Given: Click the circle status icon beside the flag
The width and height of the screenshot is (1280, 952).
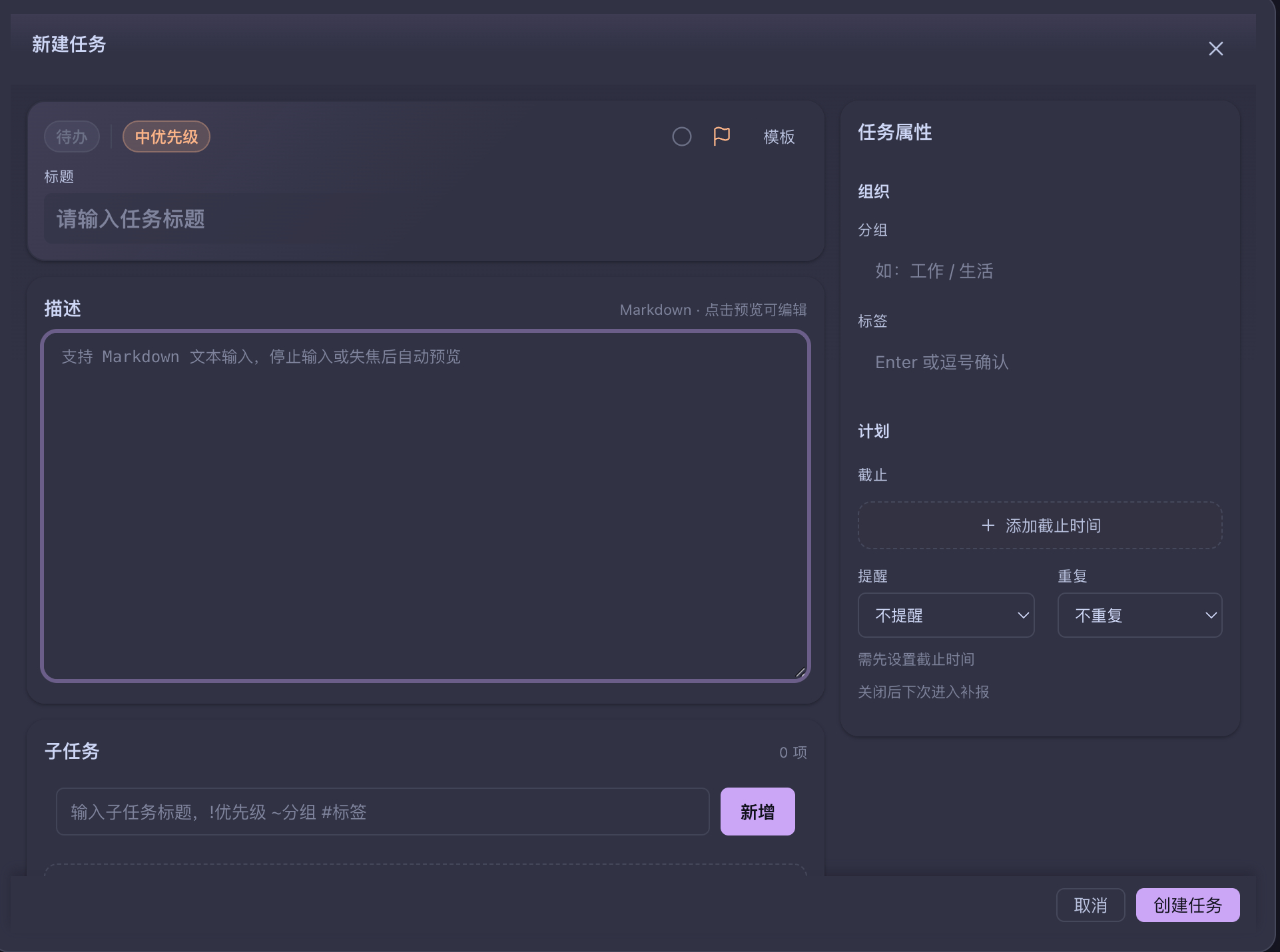Looking at the screenshot, I should (x=681, y=136).
